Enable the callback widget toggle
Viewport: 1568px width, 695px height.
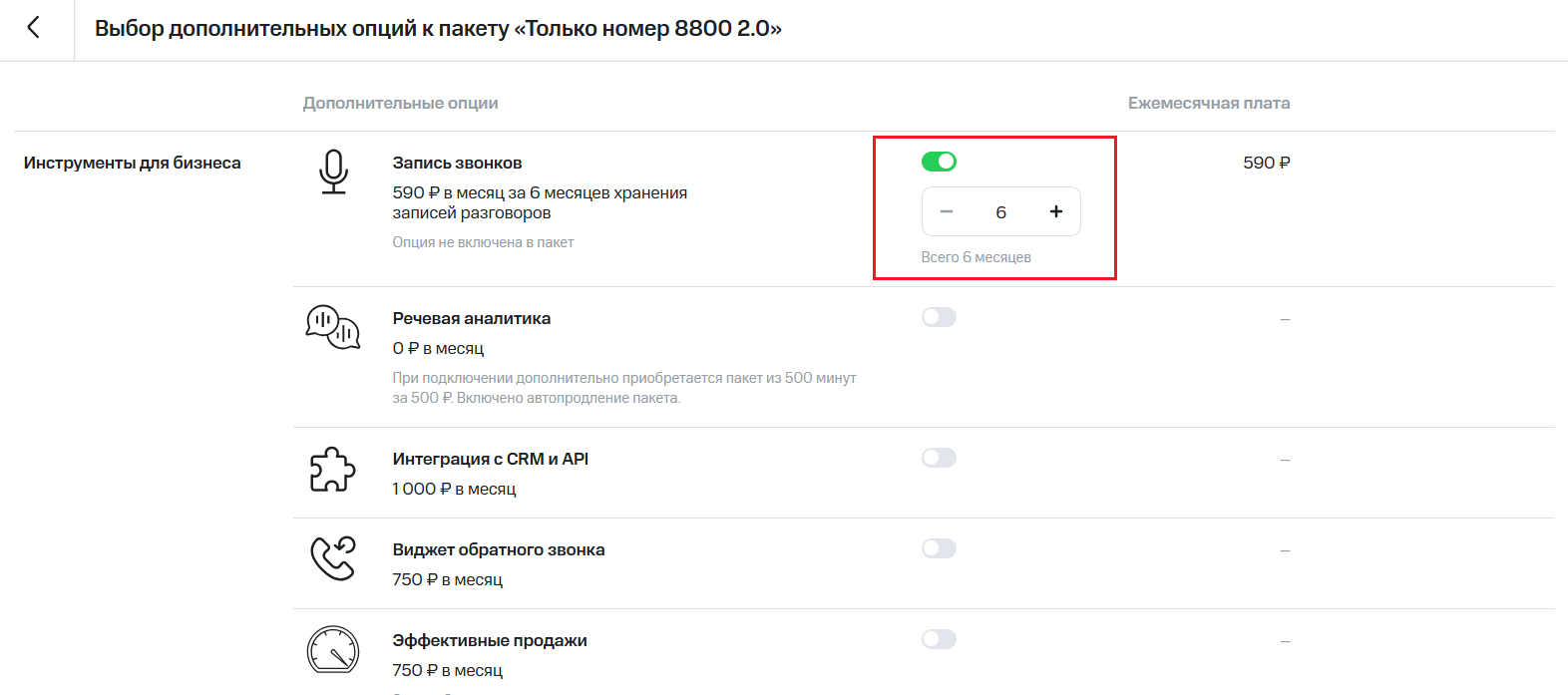point(939,548)
